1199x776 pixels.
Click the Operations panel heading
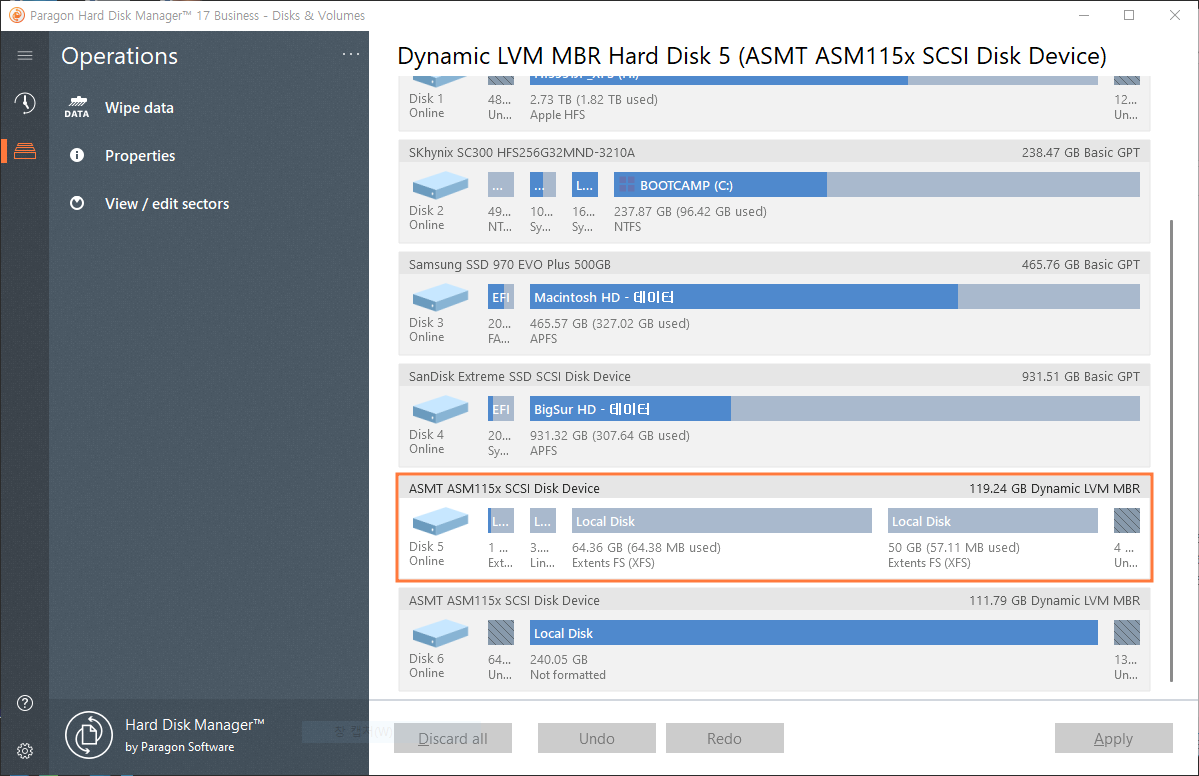pos(119,56)
